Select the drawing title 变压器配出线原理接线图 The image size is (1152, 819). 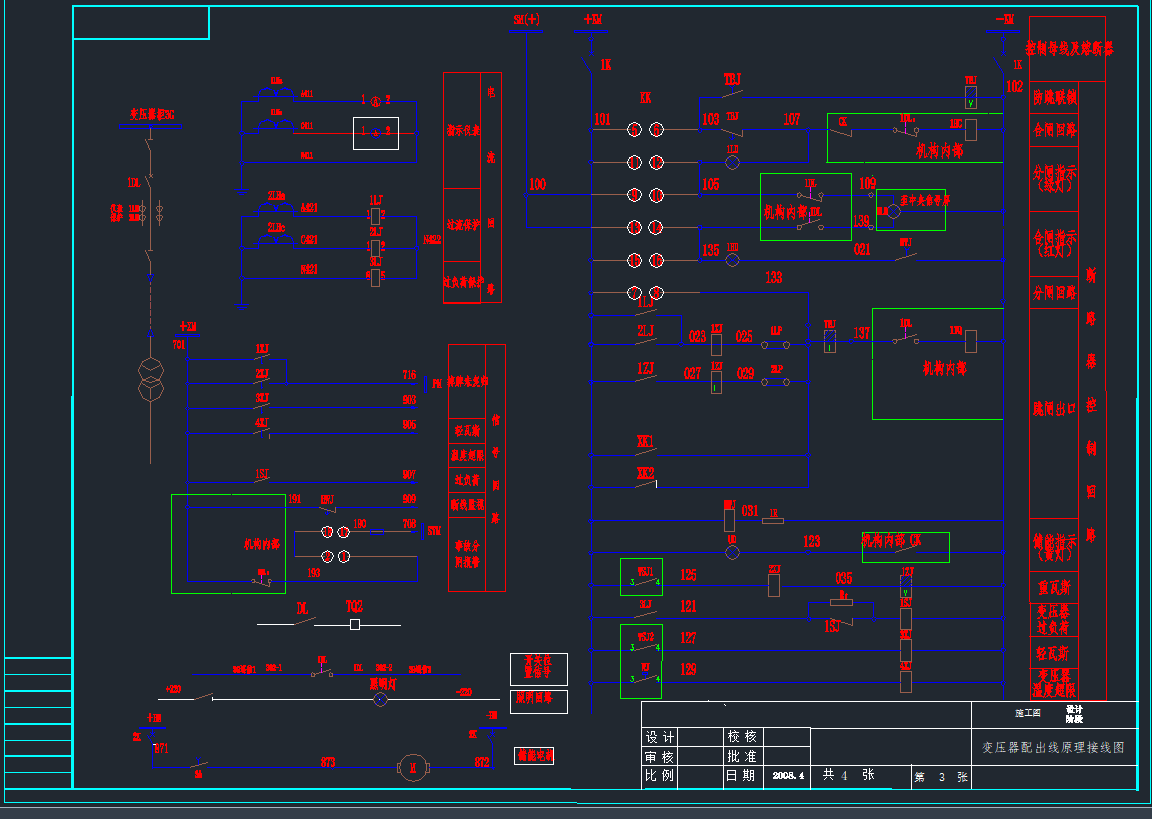(1053, 747)
